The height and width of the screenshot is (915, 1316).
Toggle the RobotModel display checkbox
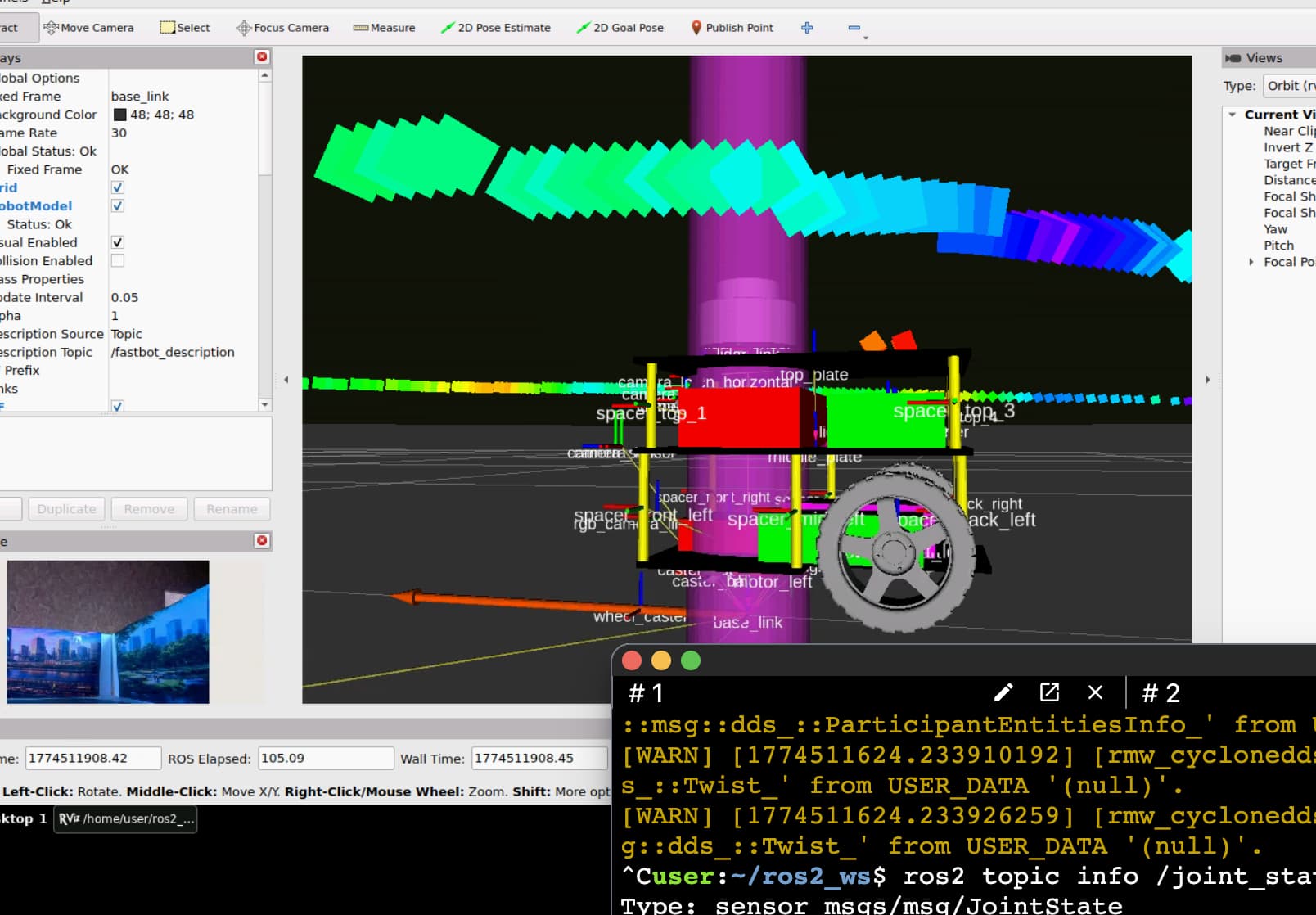[x=118, y=206]
